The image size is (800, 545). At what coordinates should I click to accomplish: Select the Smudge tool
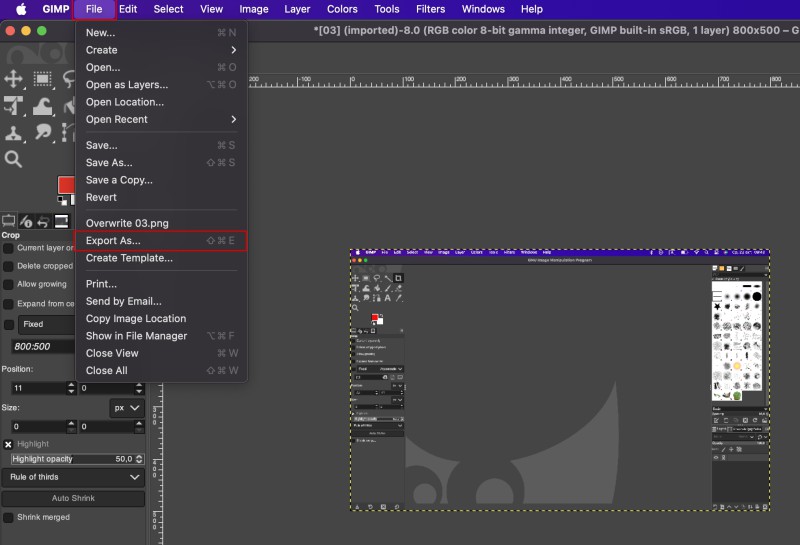point(43,133)
